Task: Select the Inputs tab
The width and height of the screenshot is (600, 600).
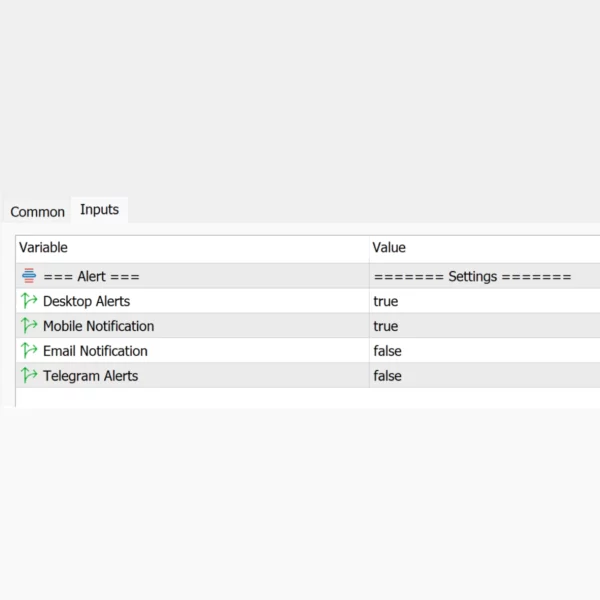Action: click(x=99, y=209)
